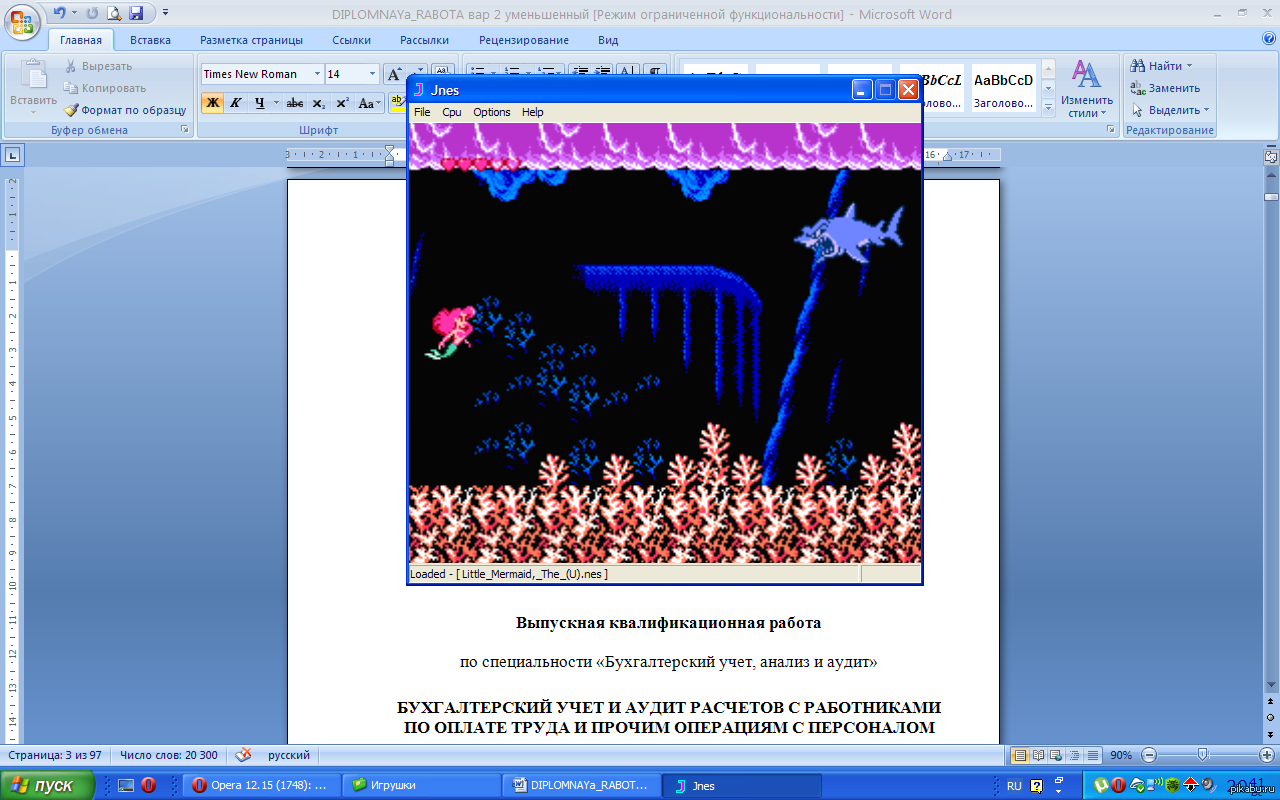
Task: Switch to Игрушки folder taskbar button
Action: coord(422,785)
